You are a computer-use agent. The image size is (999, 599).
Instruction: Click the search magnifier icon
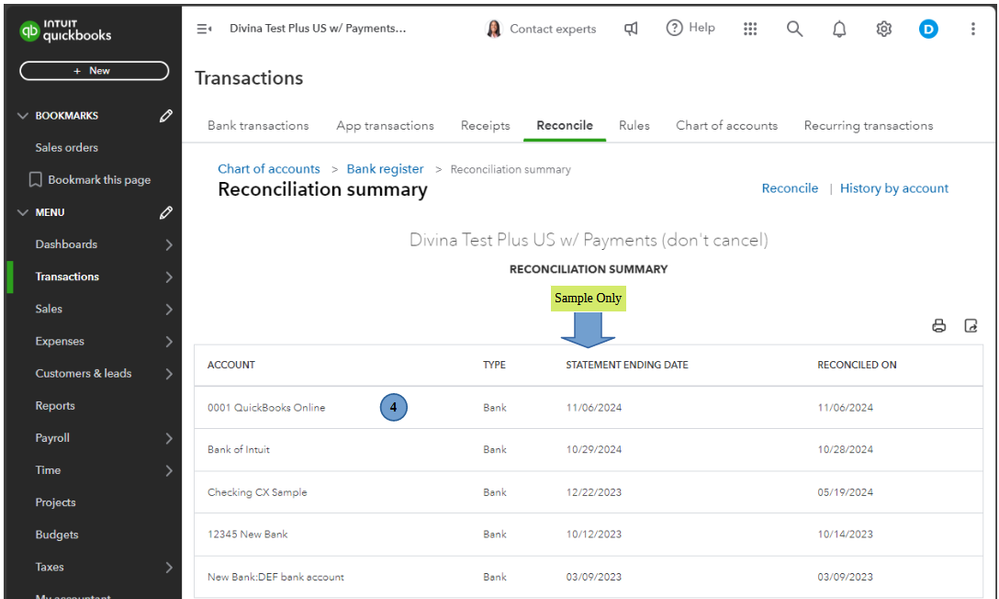794,29
